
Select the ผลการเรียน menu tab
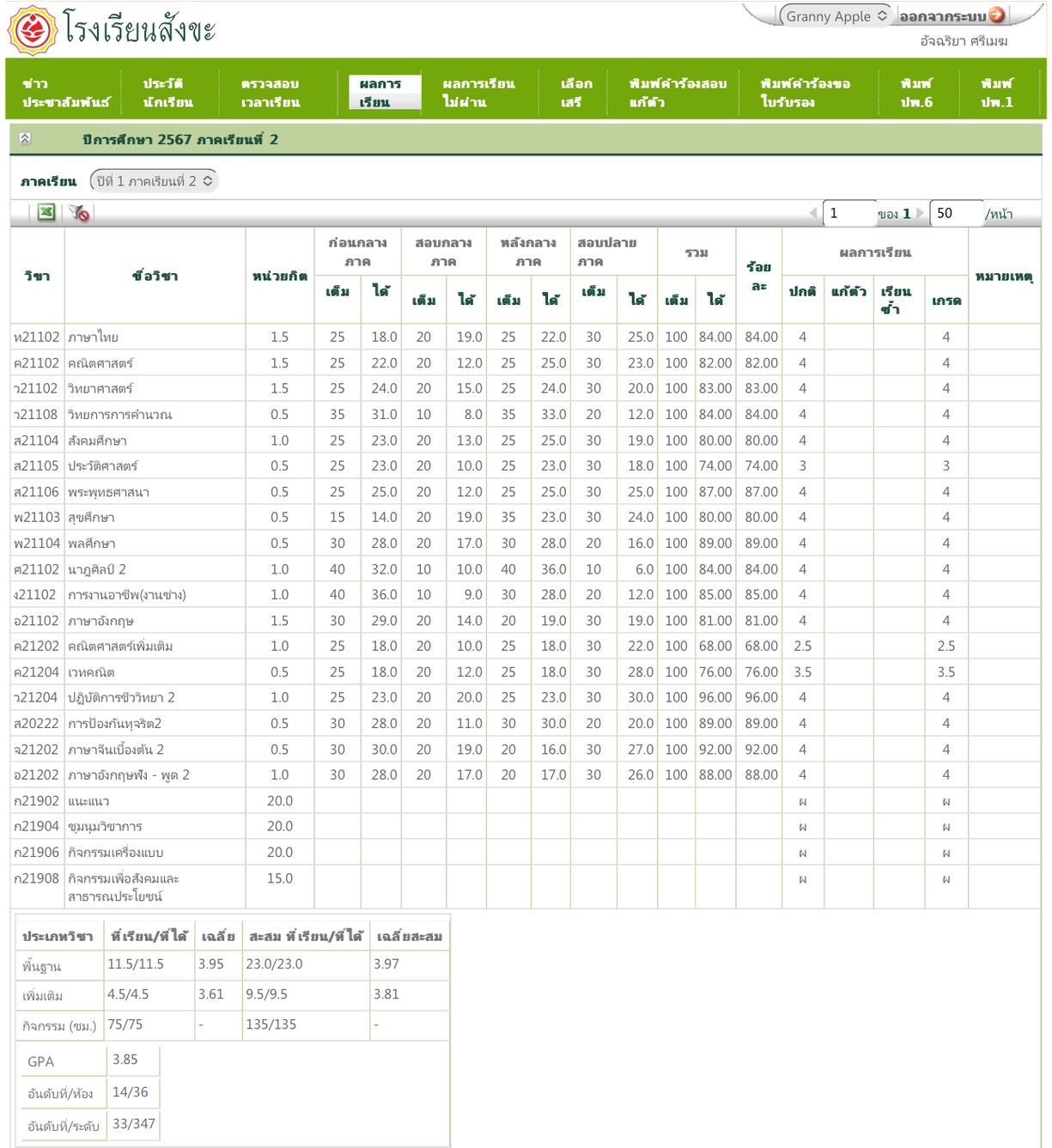pyautogui.click(x=384, y=93)
